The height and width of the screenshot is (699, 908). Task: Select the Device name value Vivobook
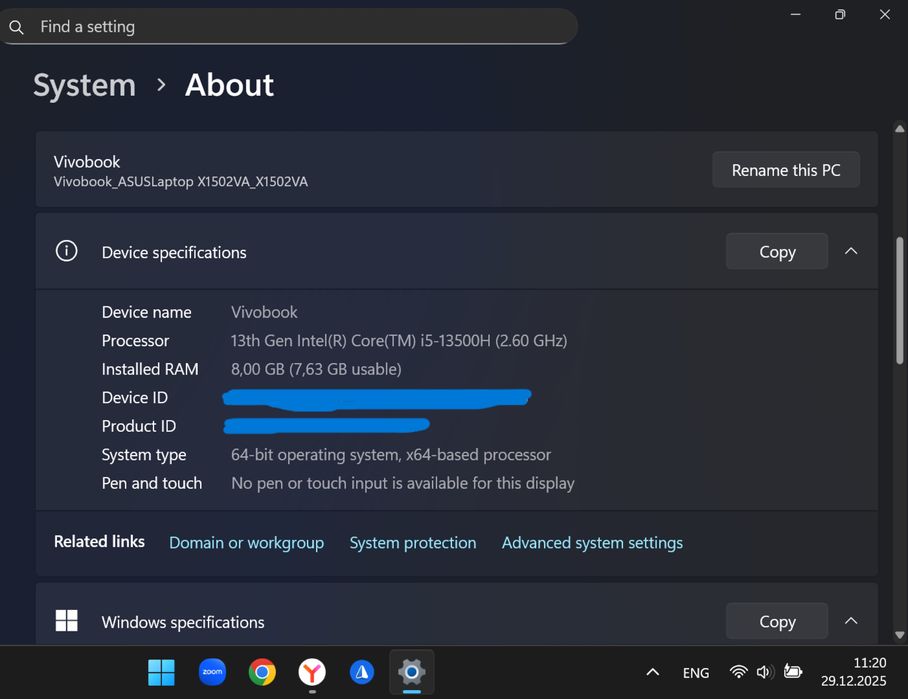[x=264, y=312]
